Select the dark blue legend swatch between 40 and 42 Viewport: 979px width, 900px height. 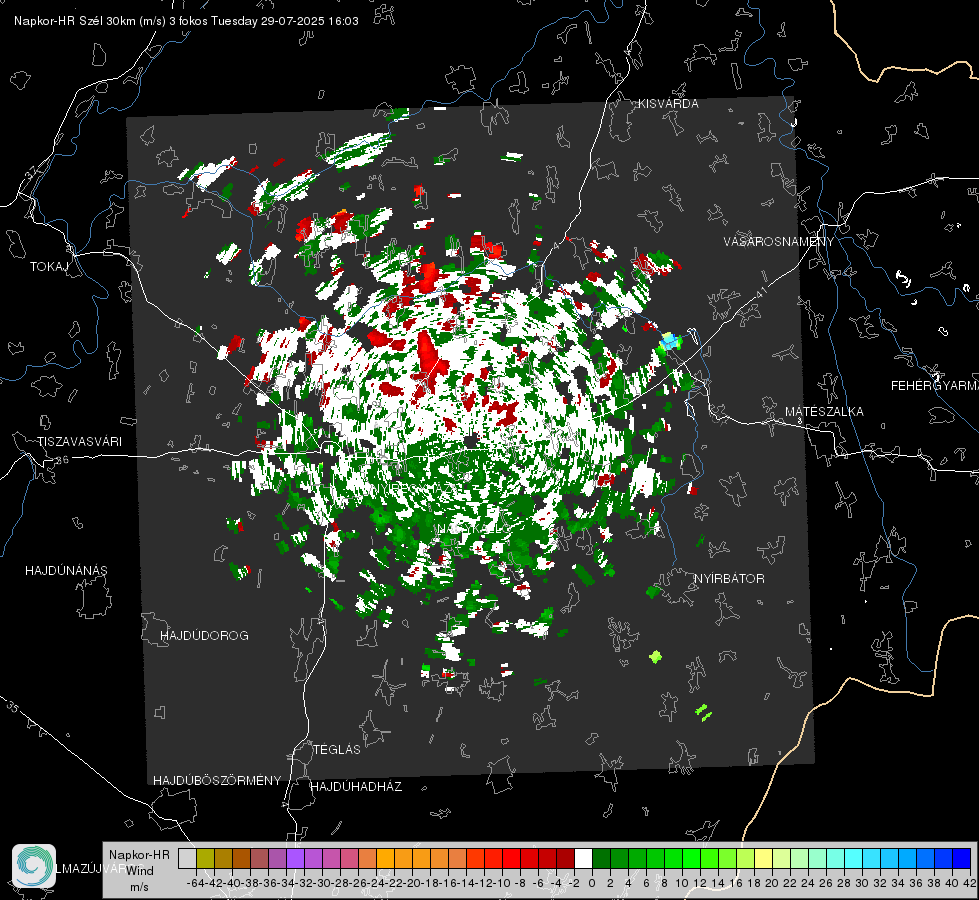coord(962,858)
